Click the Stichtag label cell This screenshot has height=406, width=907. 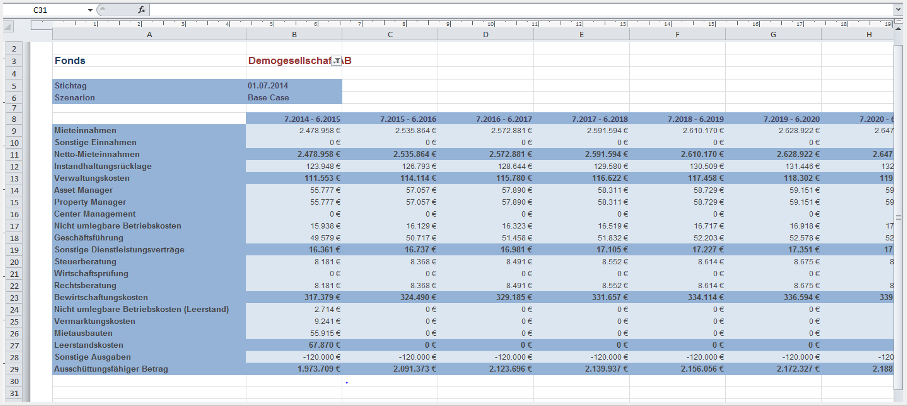[149, 86]
